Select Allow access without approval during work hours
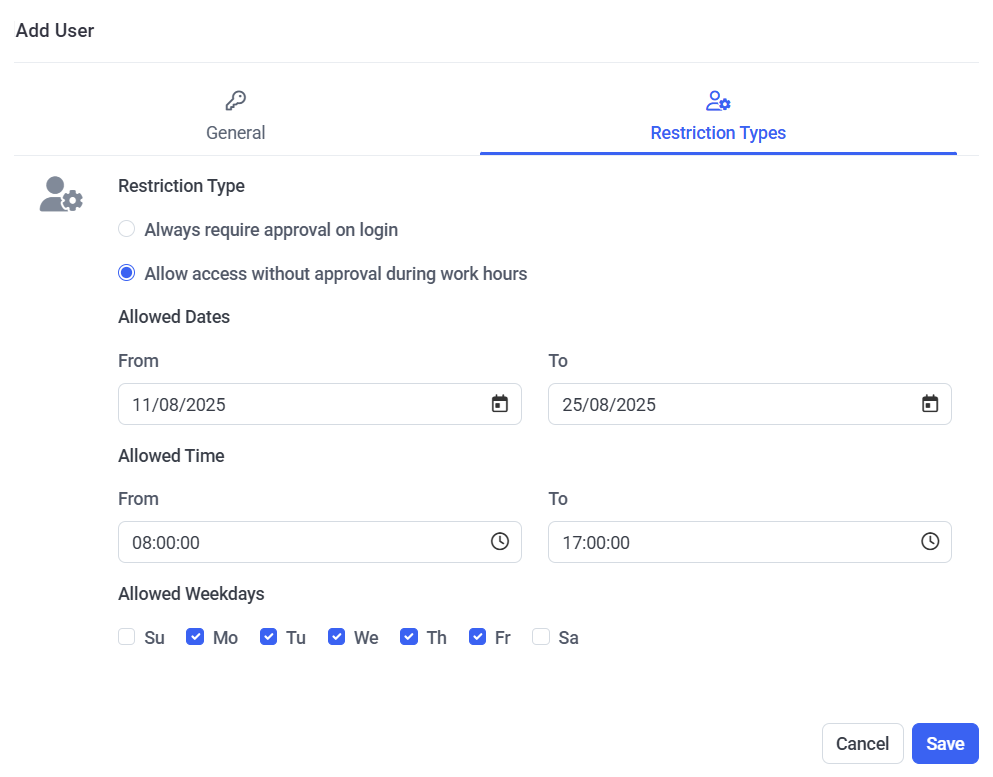This screenshot has width=993, height=777. click(x=127, y=274)
